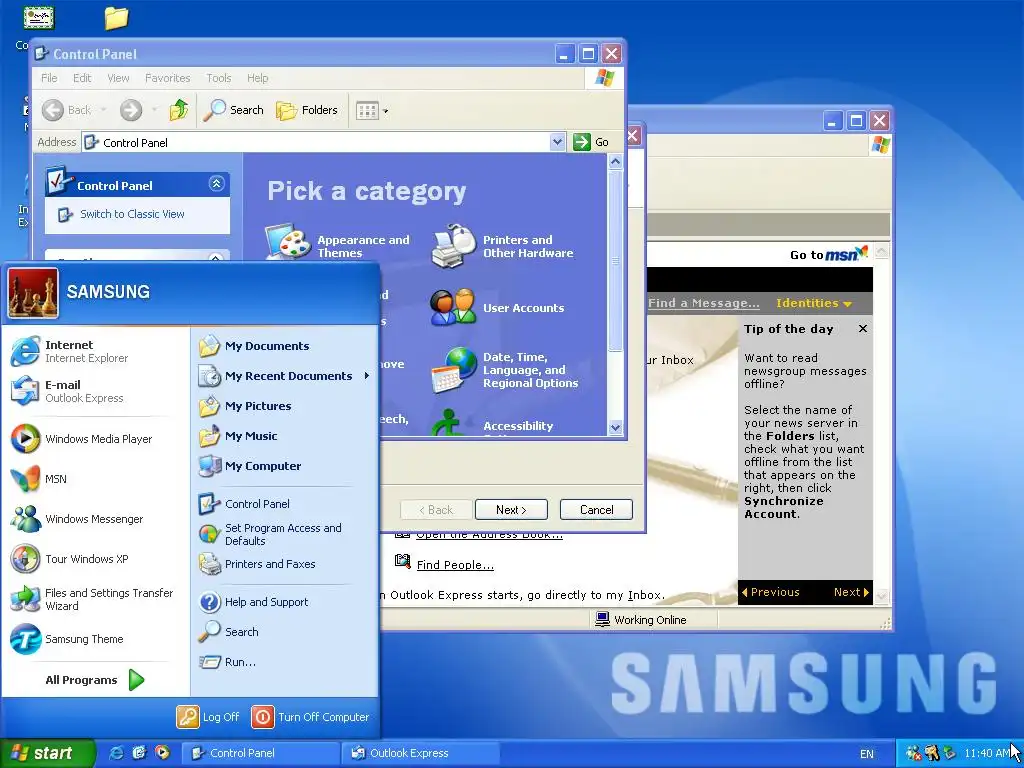Open the Edit menu

[x=82, y=78]
